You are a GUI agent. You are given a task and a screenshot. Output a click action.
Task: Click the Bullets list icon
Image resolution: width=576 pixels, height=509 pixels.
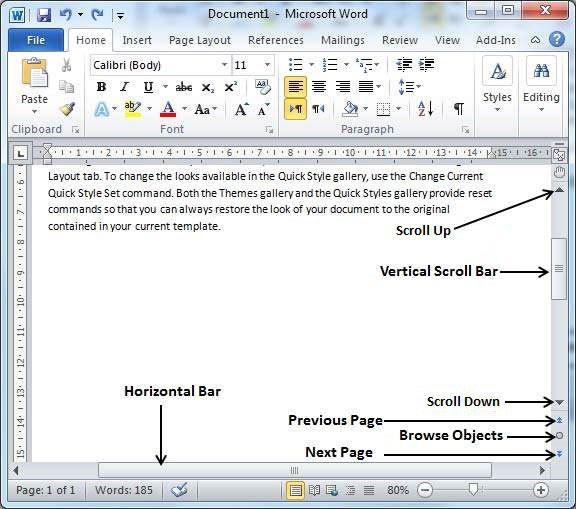point(296,65)
